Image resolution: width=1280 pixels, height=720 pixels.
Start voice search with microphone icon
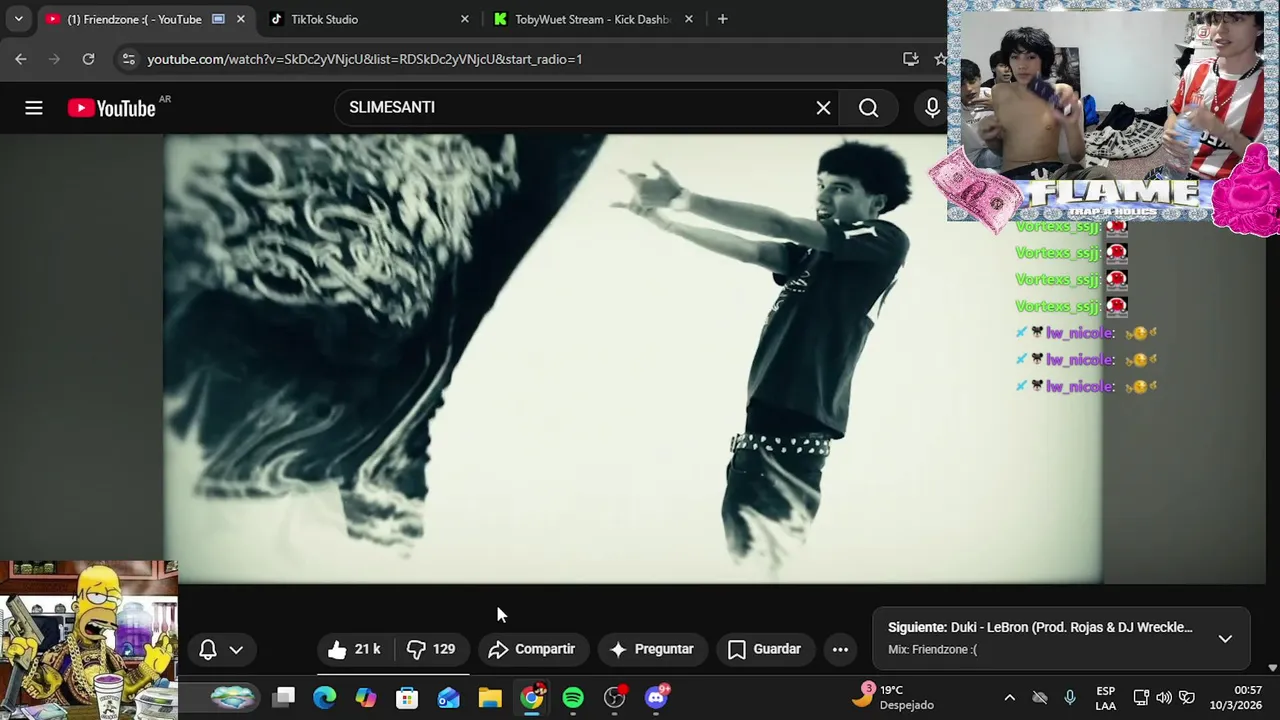click(932, 108)
